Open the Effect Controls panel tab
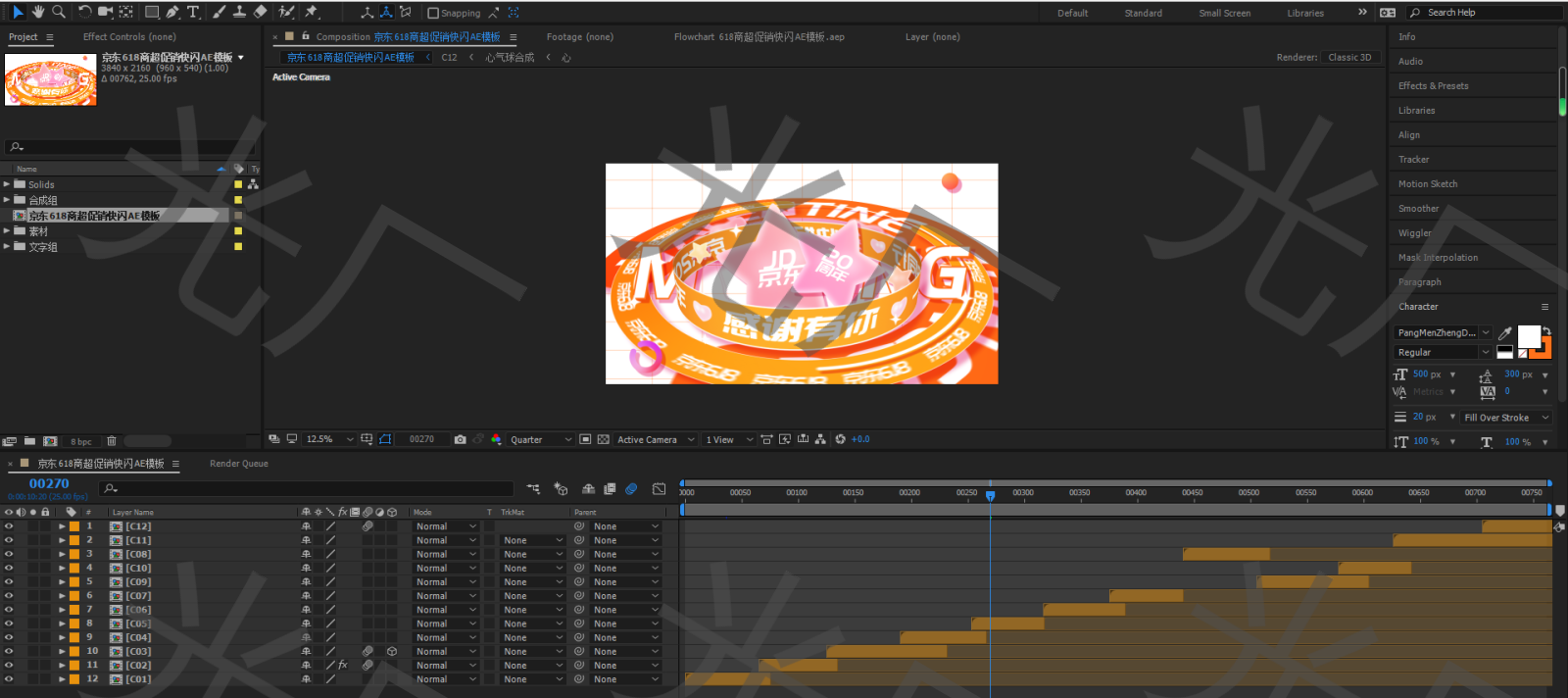 click(129, 36)
